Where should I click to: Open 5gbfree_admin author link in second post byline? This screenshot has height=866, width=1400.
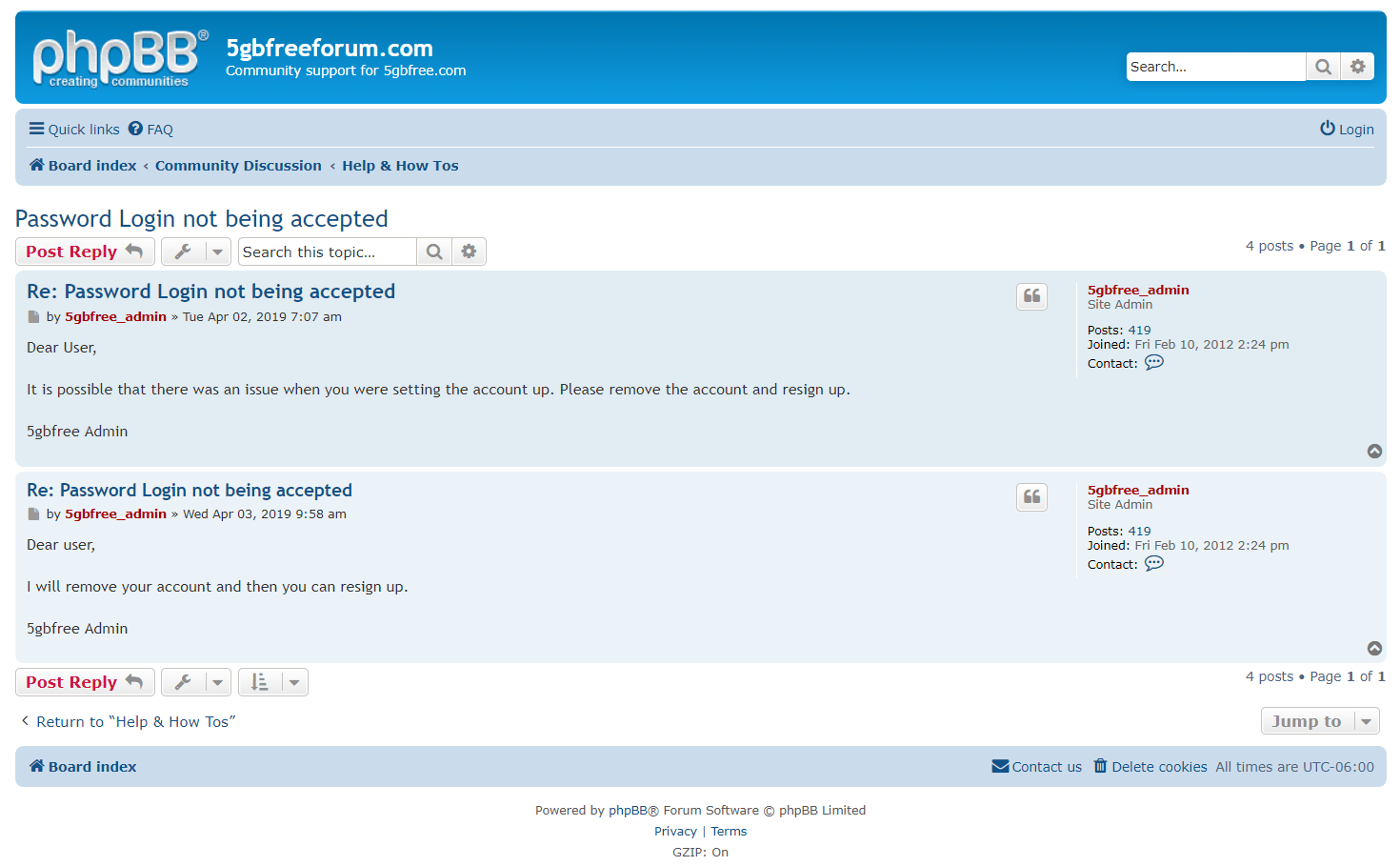115,514
